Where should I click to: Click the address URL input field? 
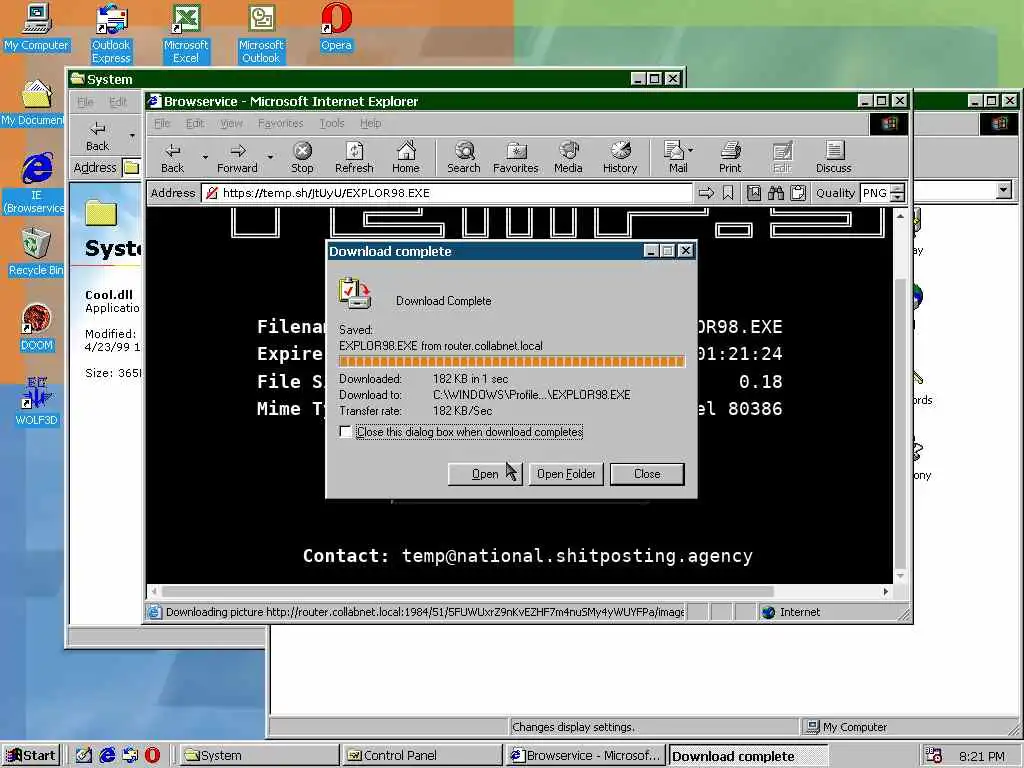[447, 193]
